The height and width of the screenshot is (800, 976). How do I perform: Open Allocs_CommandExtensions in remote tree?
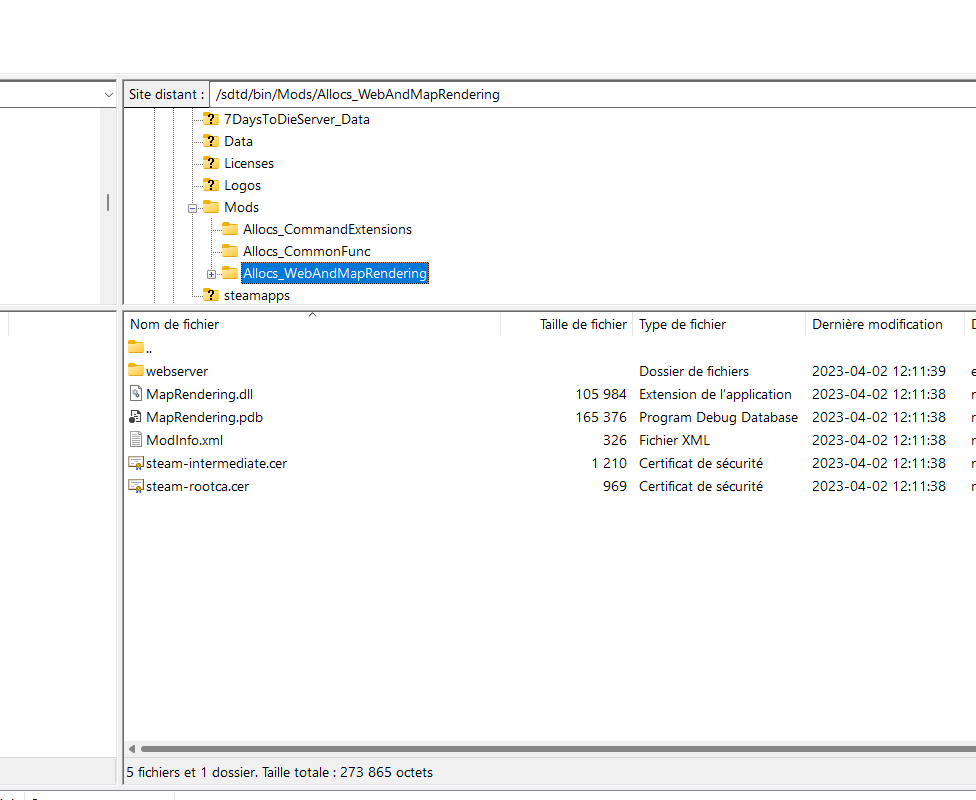[x=327, y=229]
